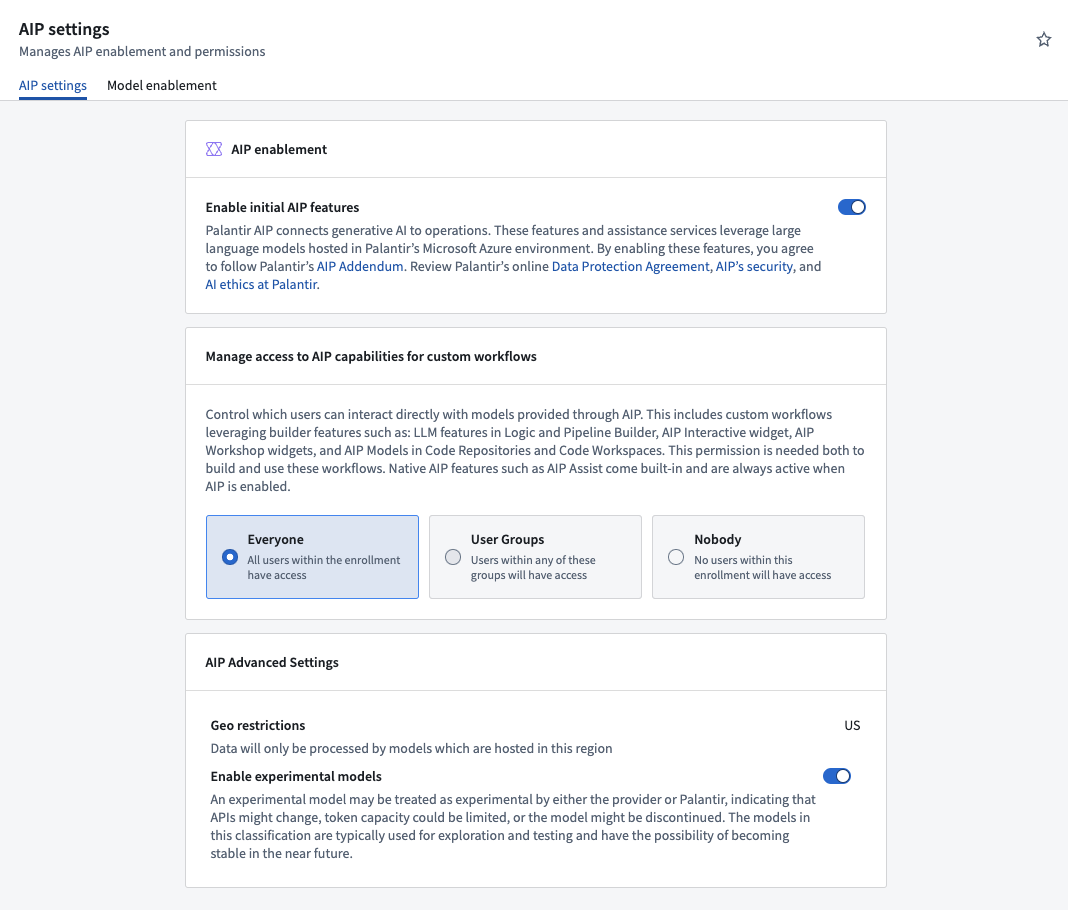Click the AIP Advanced Settings heading
This screenshot has height=910, width=1068.
[x=272, y=662]
